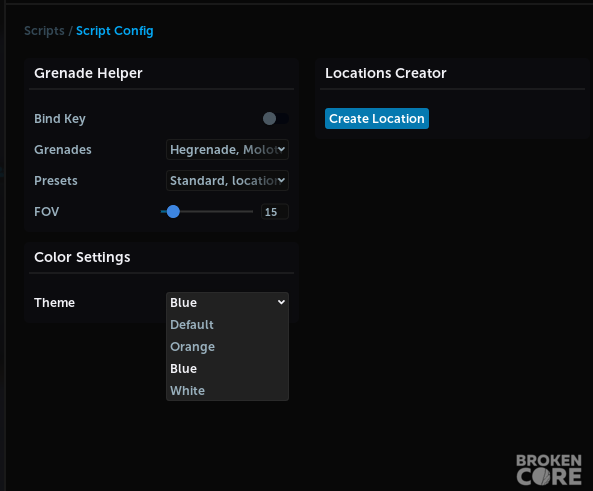Click the Broken Core logo
The width and height of the screenshot is (593, 491).
coord(549,469)
